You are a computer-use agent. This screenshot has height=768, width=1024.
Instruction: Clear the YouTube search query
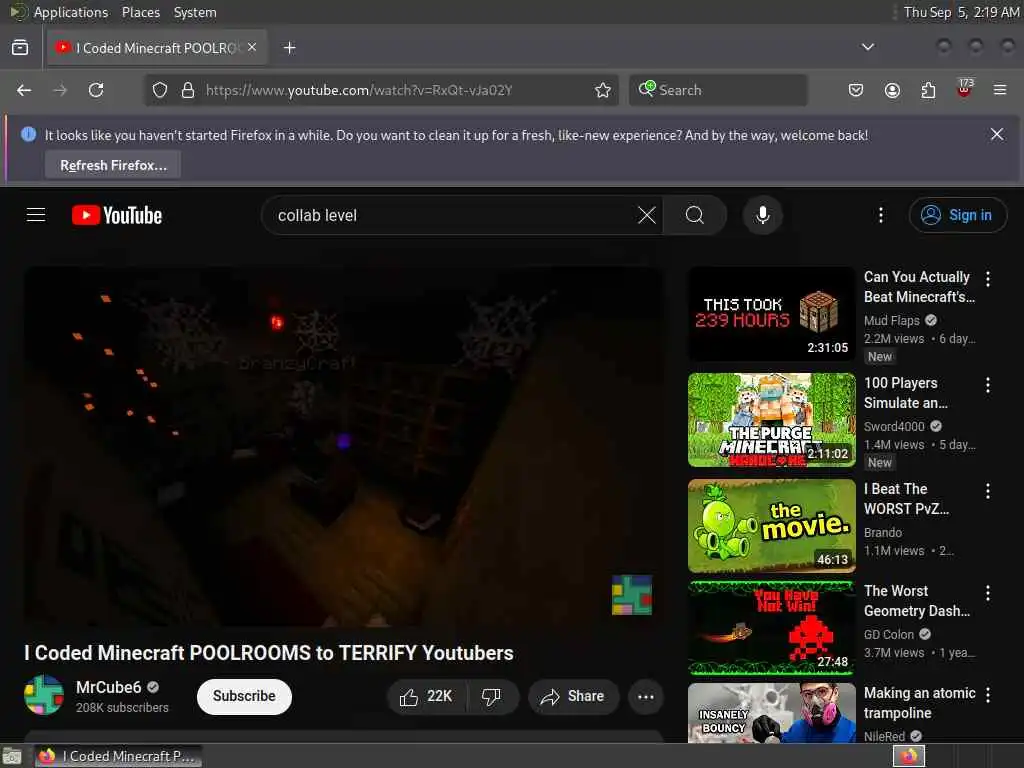pyautogui.click(x=647, y=215)
